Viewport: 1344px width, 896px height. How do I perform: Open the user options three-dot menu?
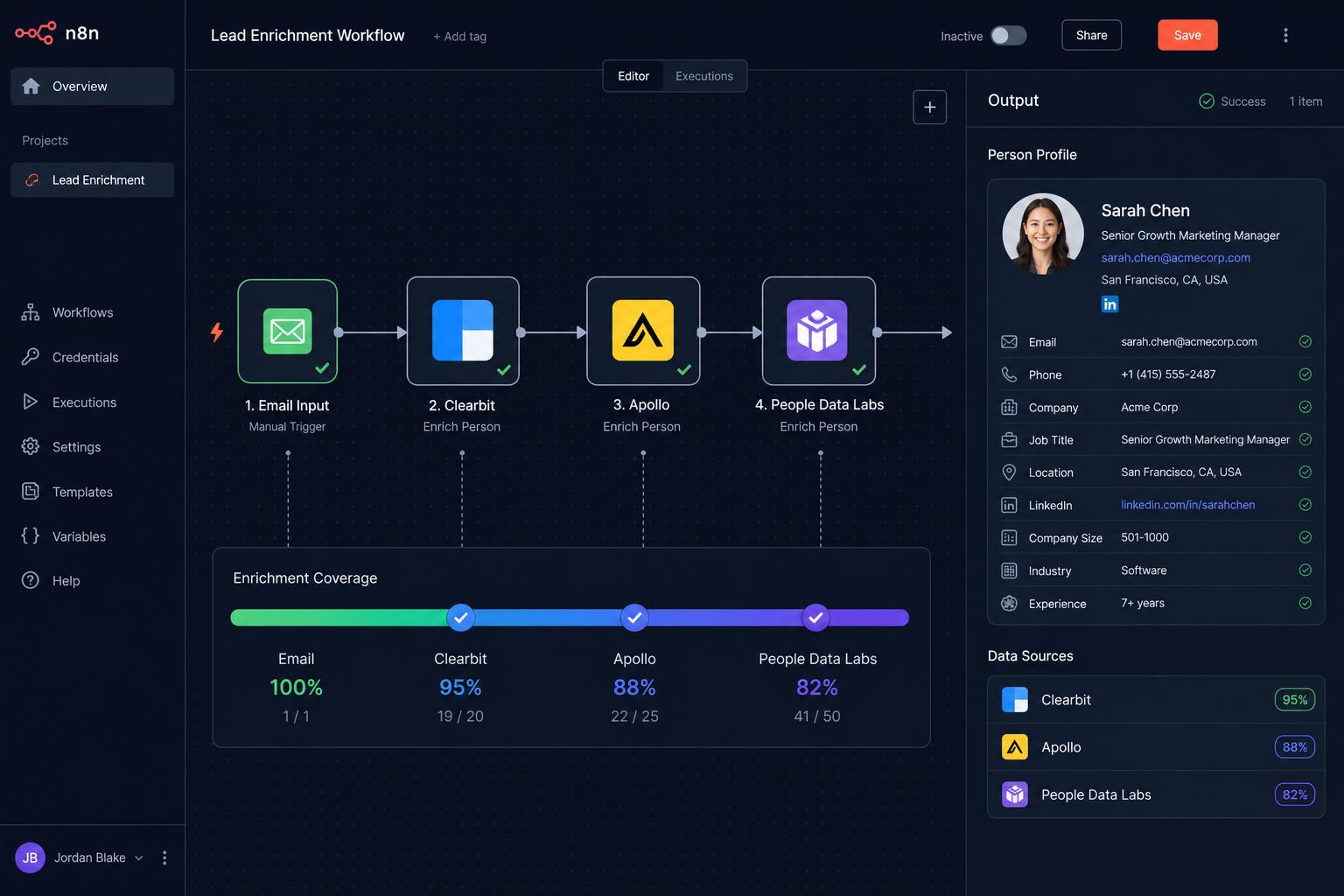click(164, 858)
